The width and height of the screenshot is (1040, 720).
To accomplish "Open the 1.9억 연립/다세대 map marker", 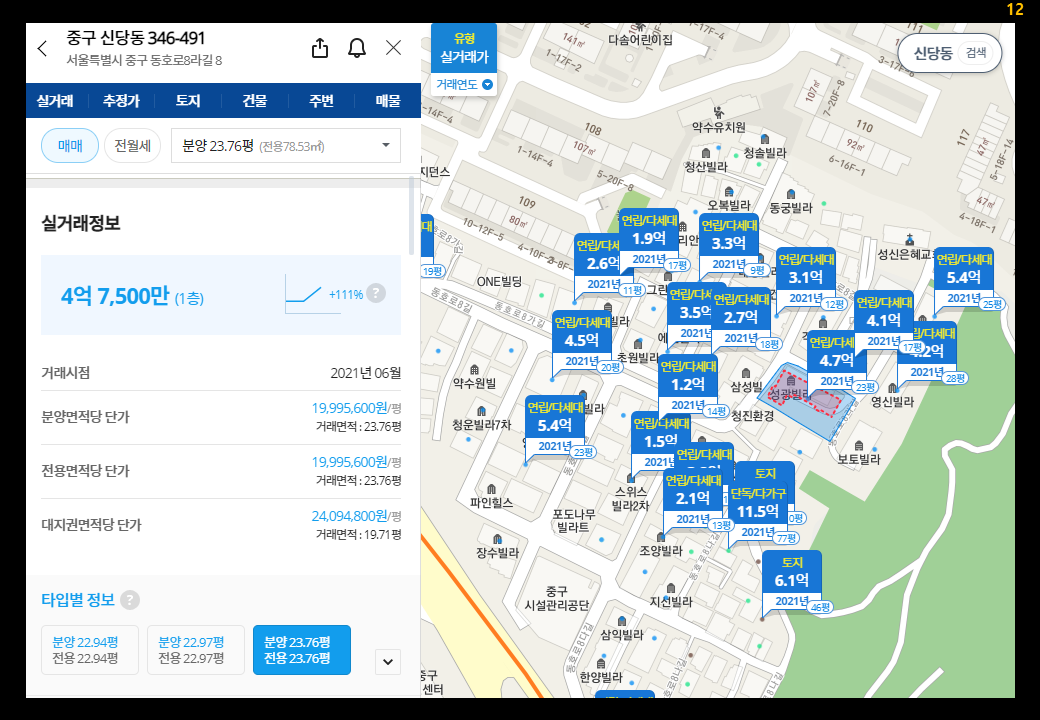I will click(x=649, y=239).
